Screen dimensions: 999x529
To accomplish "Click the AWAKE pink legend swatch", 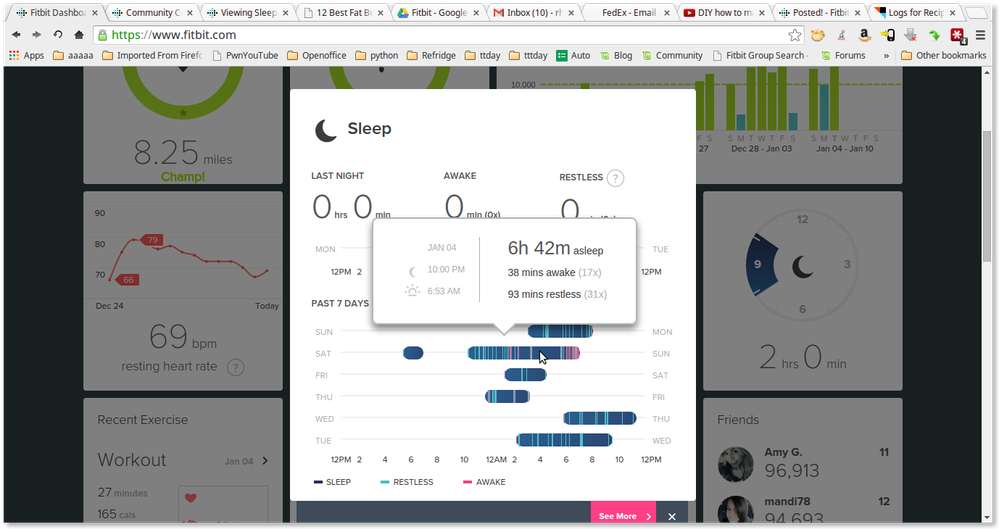I will coord(468,482).
